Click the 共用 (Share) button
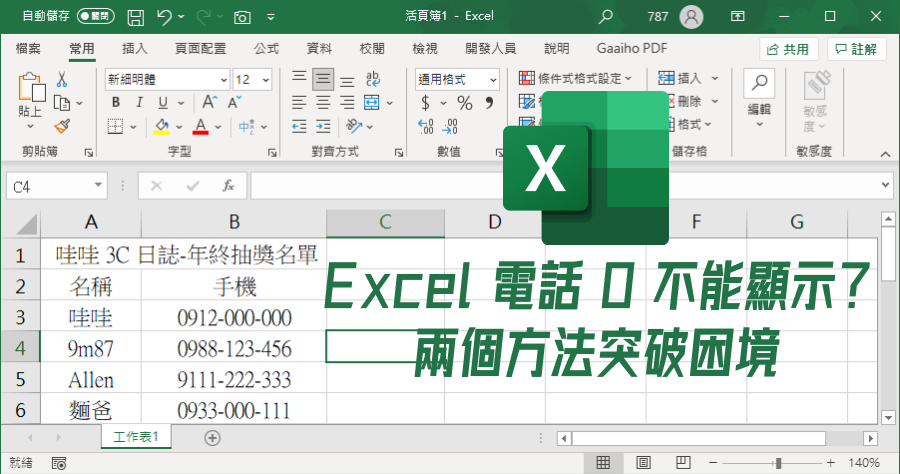Viewport: 900px width, 474px height. pos(788,49)
